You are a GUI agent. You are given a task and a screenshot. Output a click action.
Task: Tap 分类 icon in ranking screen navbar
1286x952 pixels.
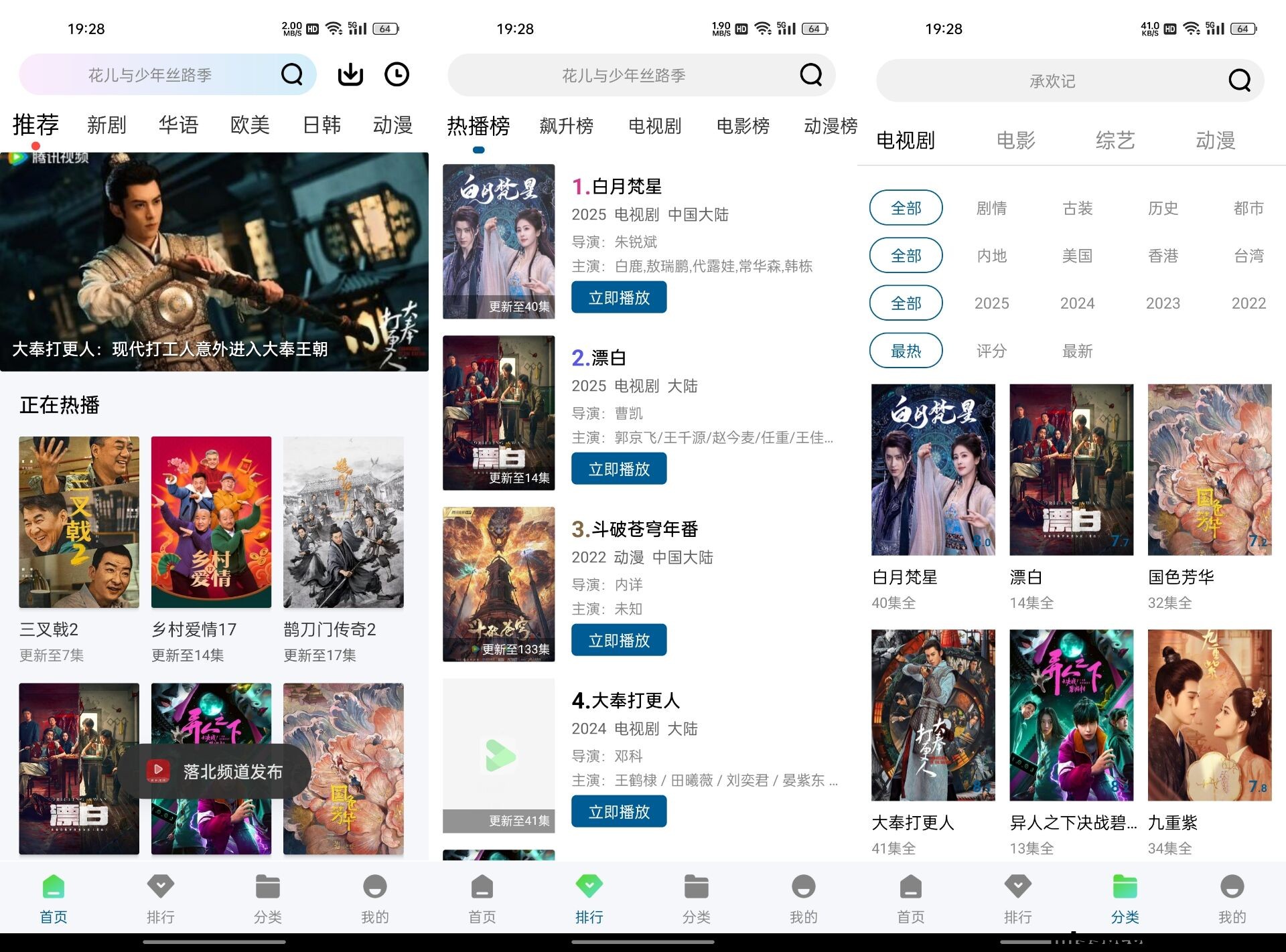click(x=697, y=886)
